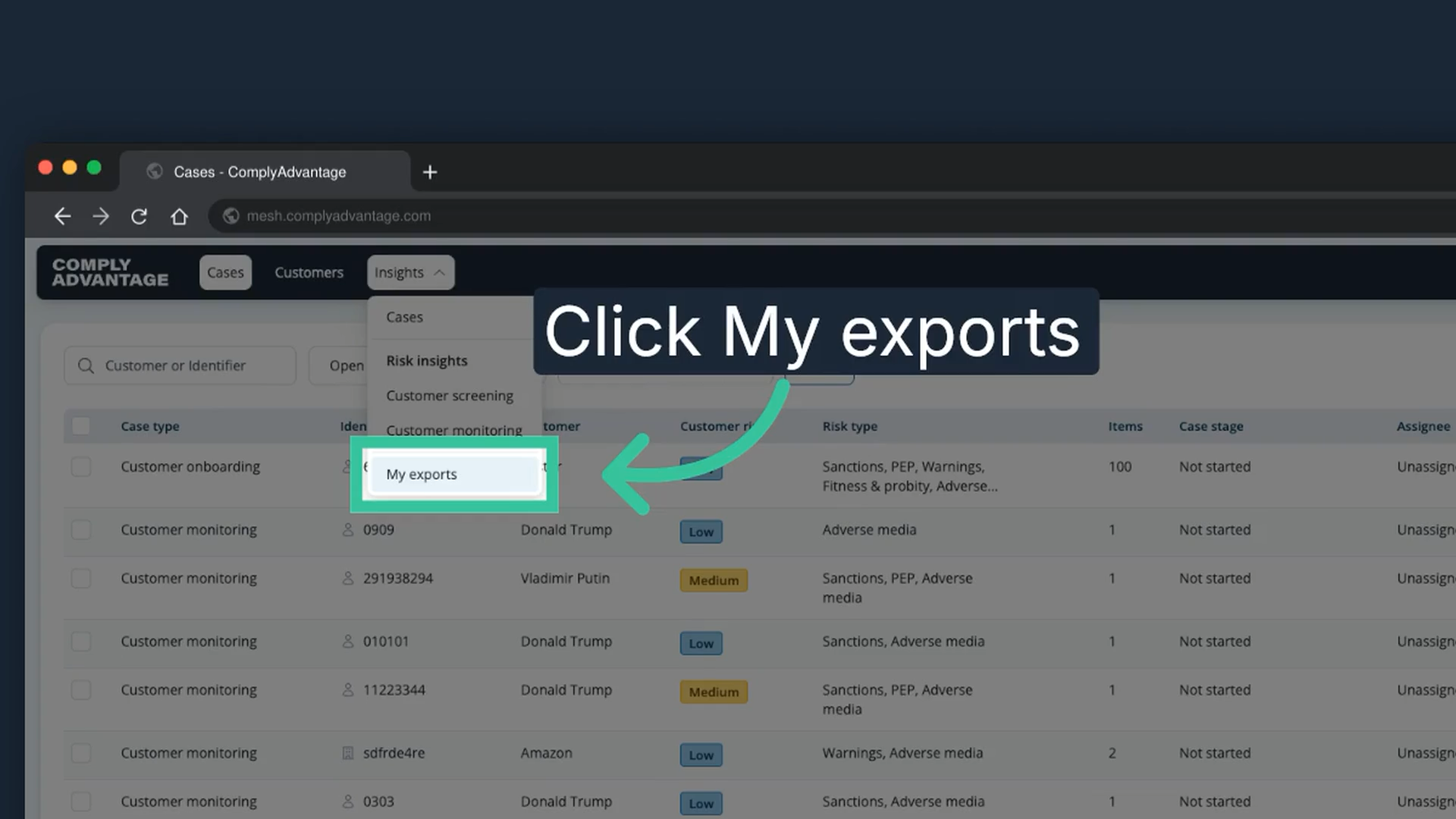The width and height of the screenshot is (1456, 819).
Task: Check the checkbox for row 291938294
Action: tap(81, 578)
